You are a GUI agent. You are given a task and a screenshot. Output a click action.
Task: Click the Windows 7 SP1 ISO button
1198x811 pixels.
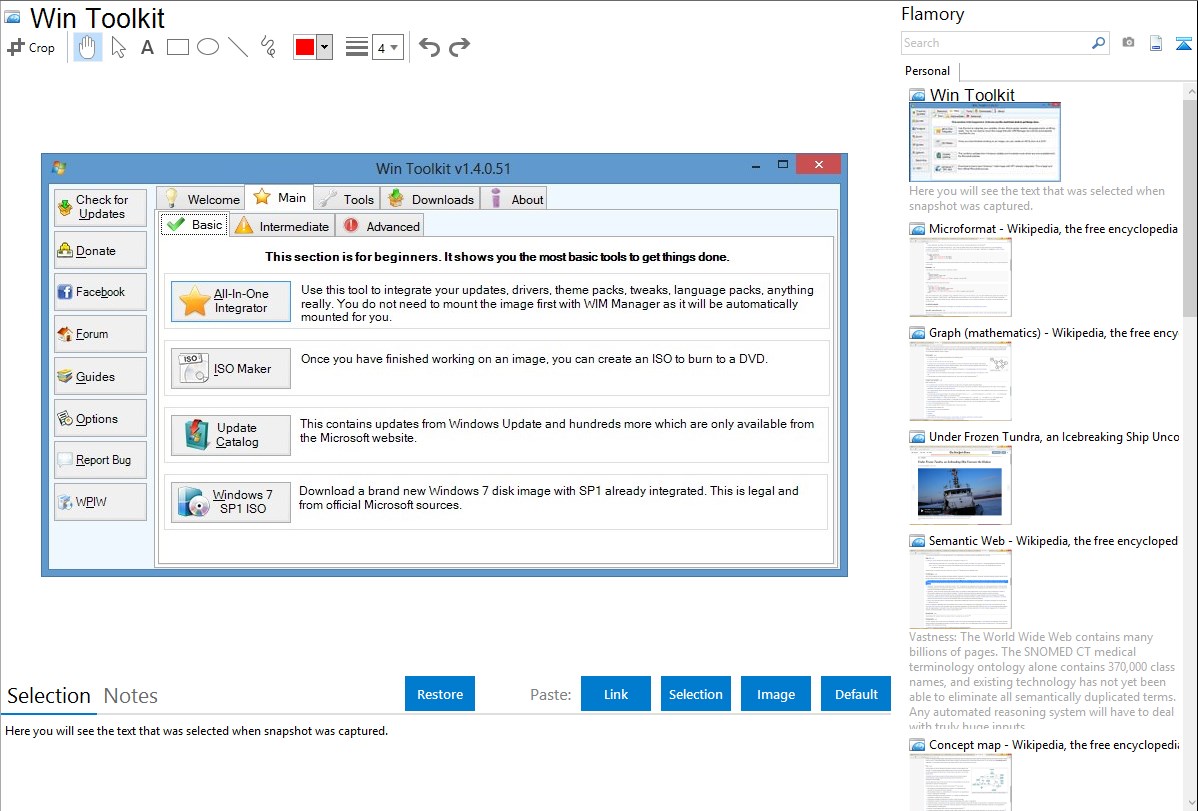pyautogui.click(x=231, y=501)
